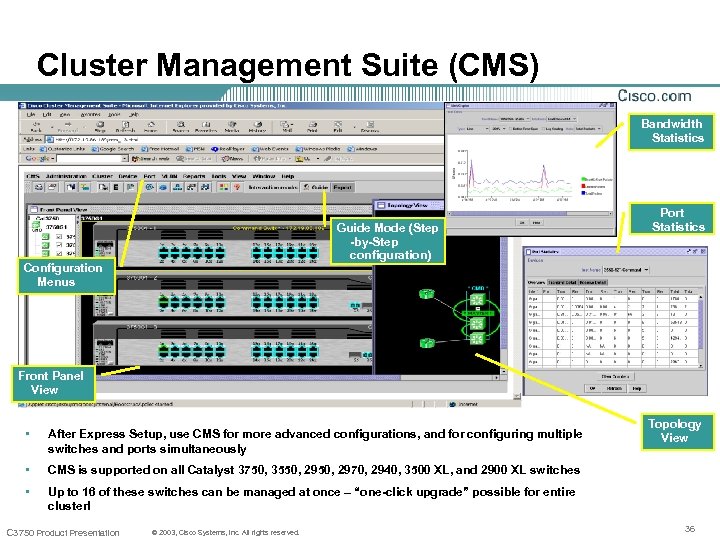
Task: Click the Stop icon in IE toolbar
Action: pos(100,124)
